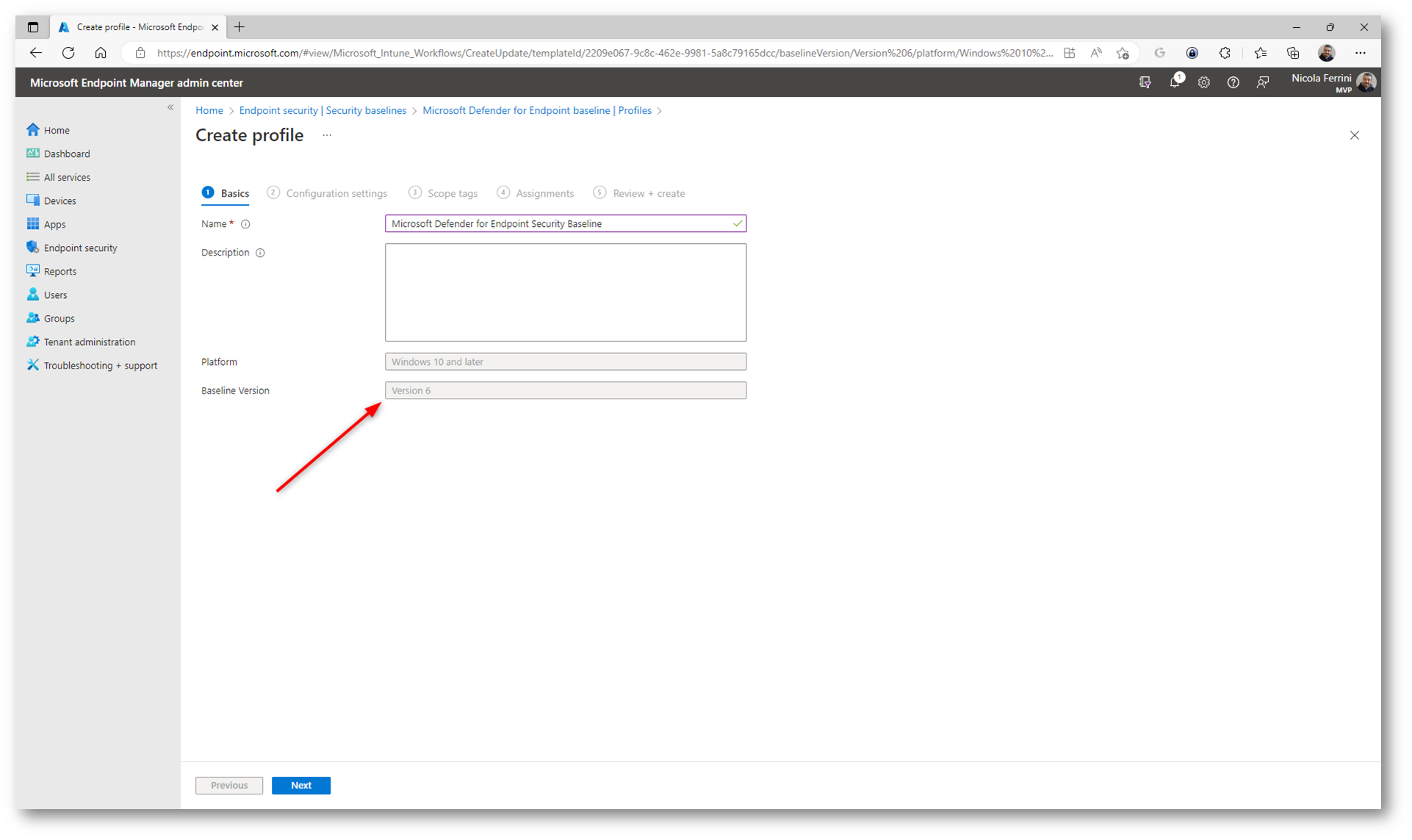Open browser favorites list icon
This screenshot has height=840, width=1412.
(1261, 53)
